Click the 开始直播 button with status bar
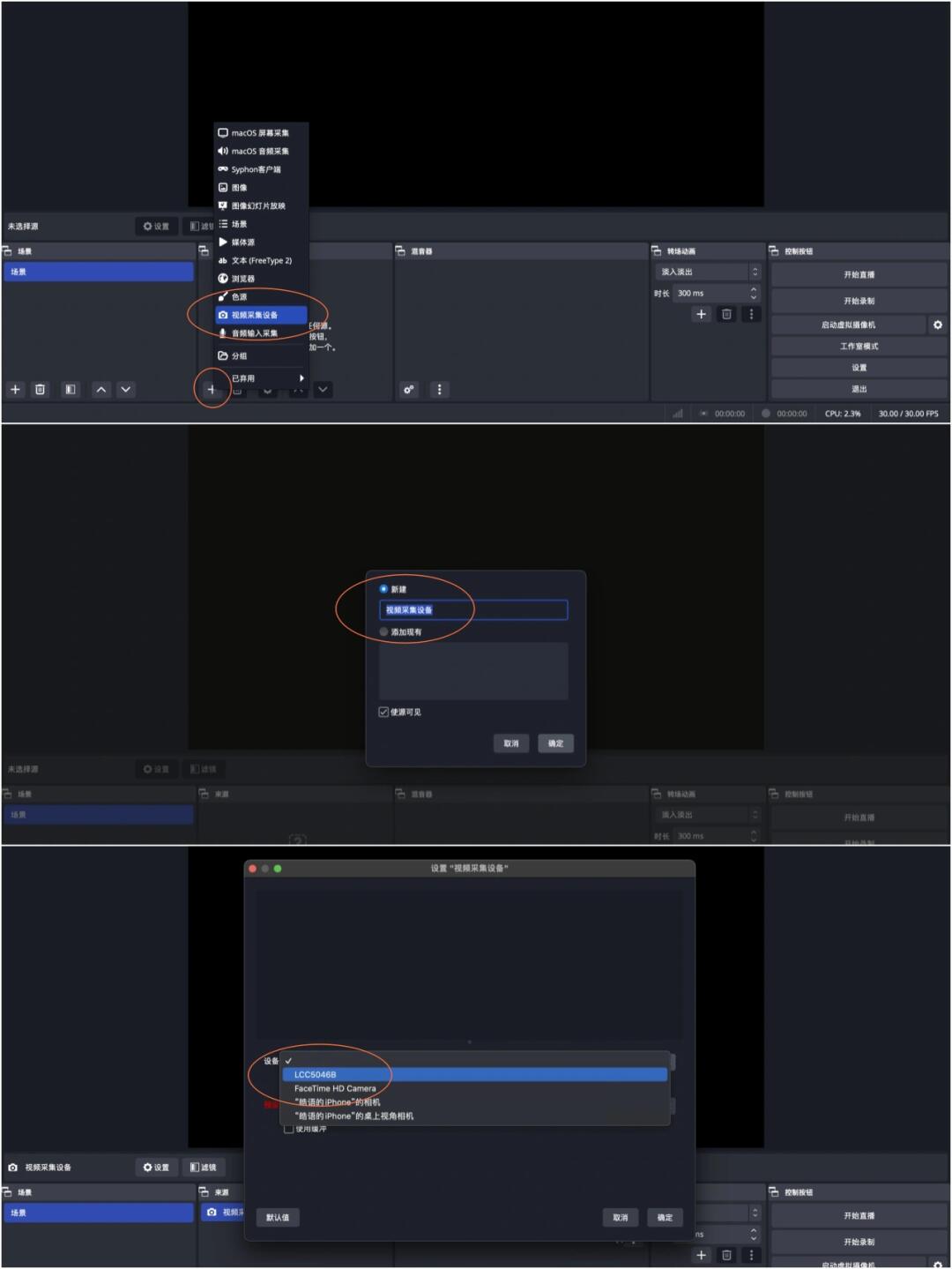Screen dimensions: 952x1269 pyautogui.click(x=859, y=275)
